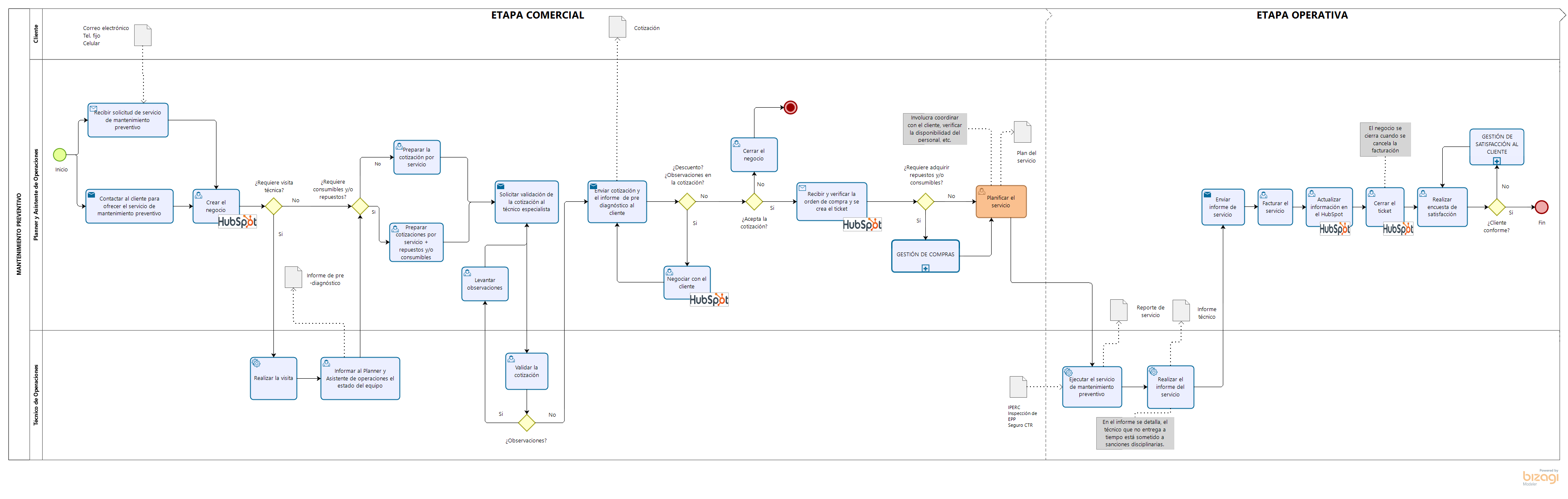Expand GESTIÓN DE SATISFACCIÓN AL CLIENTE plus marker

[x=1497, y=161]
